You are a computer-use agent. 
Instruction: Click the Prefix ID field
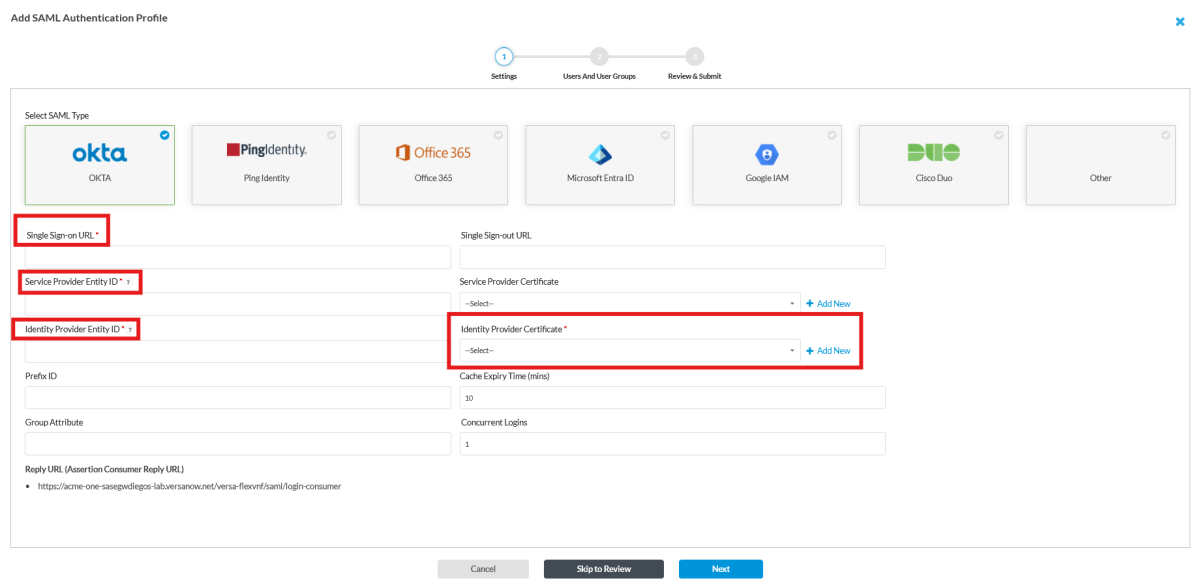238,398
